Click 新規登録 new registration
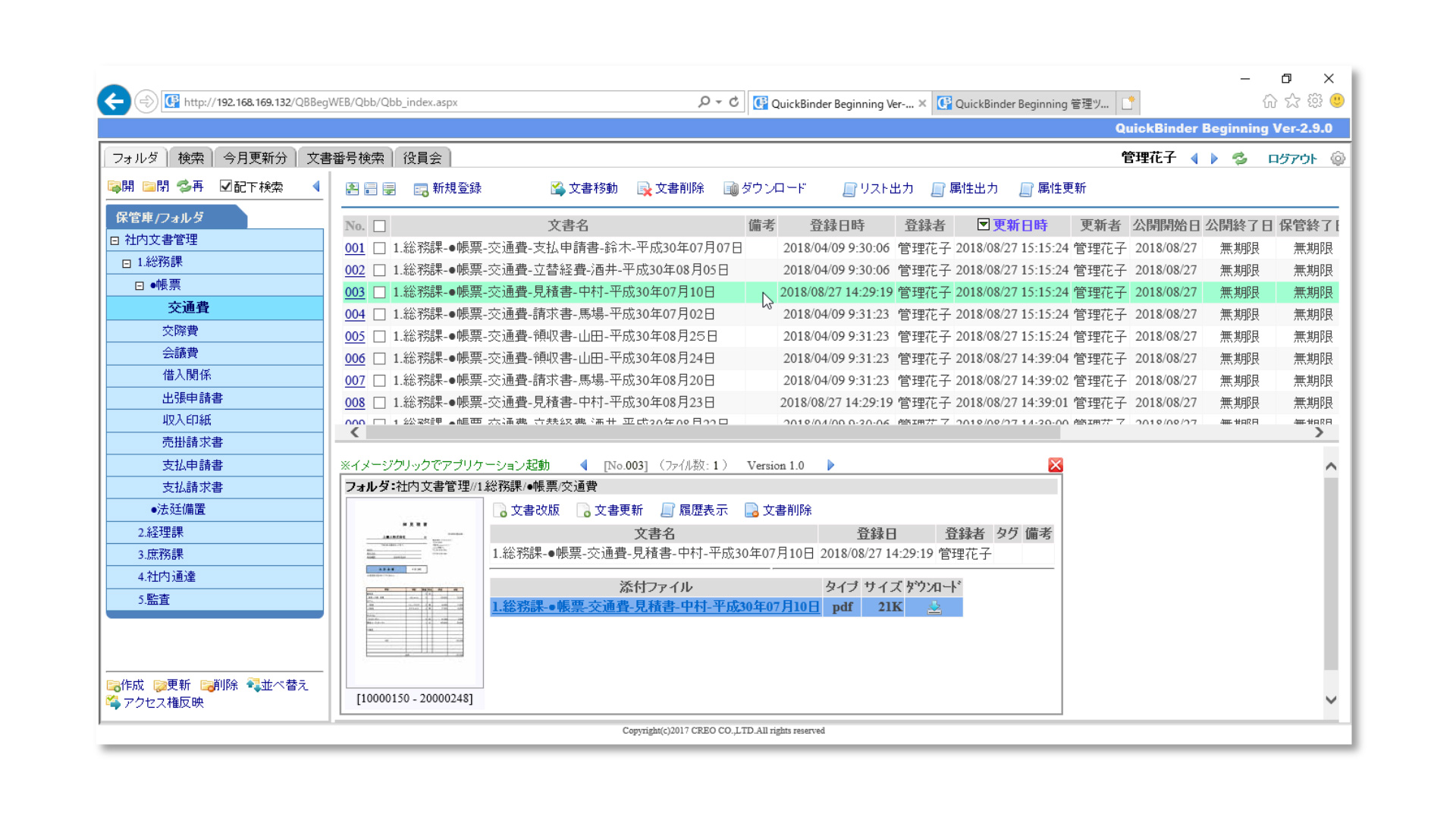Viewport: 1456px width, 814px height. tap(447, 189)
